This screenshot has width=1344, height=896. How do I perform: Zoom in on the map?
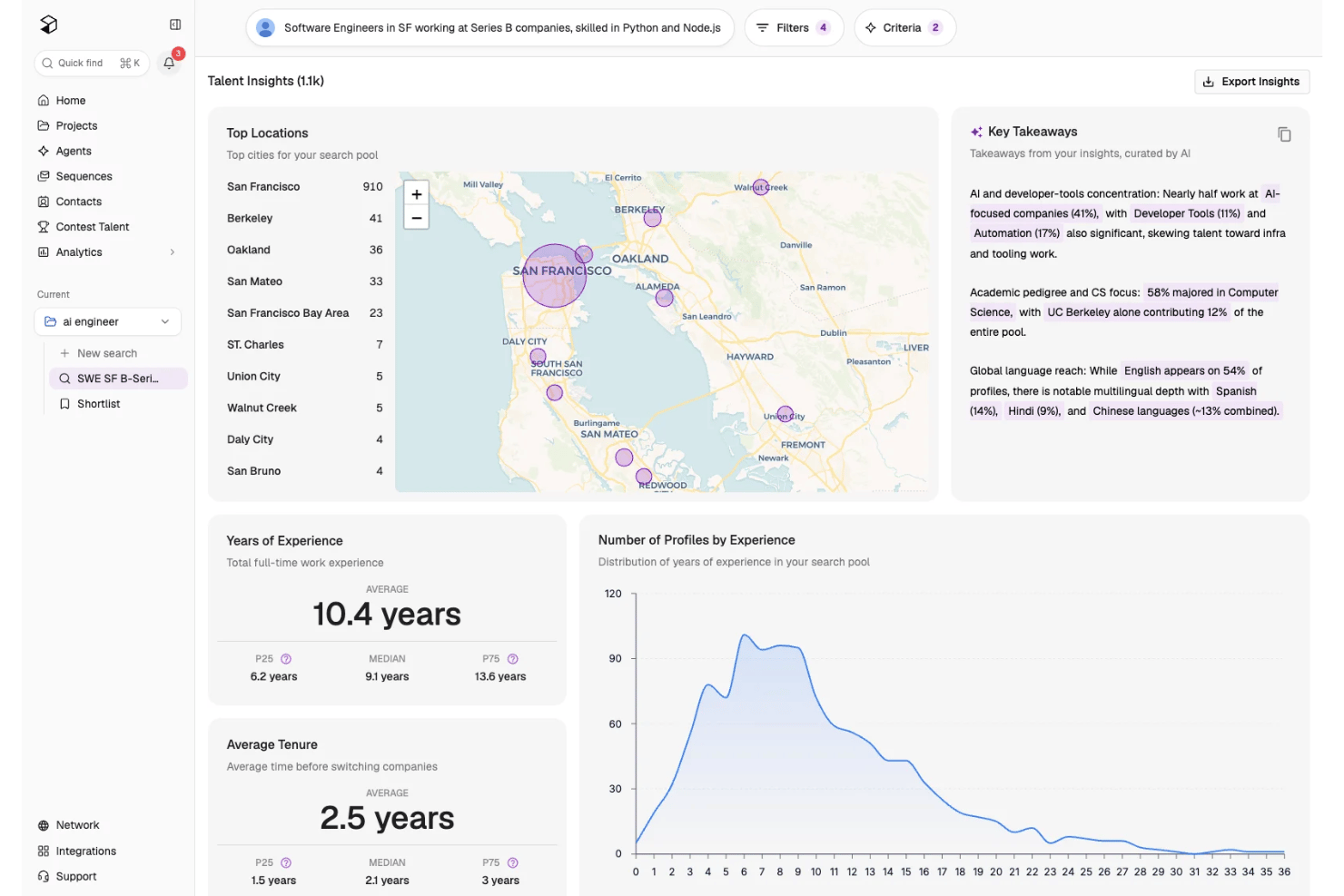click(x=417, y=194)
